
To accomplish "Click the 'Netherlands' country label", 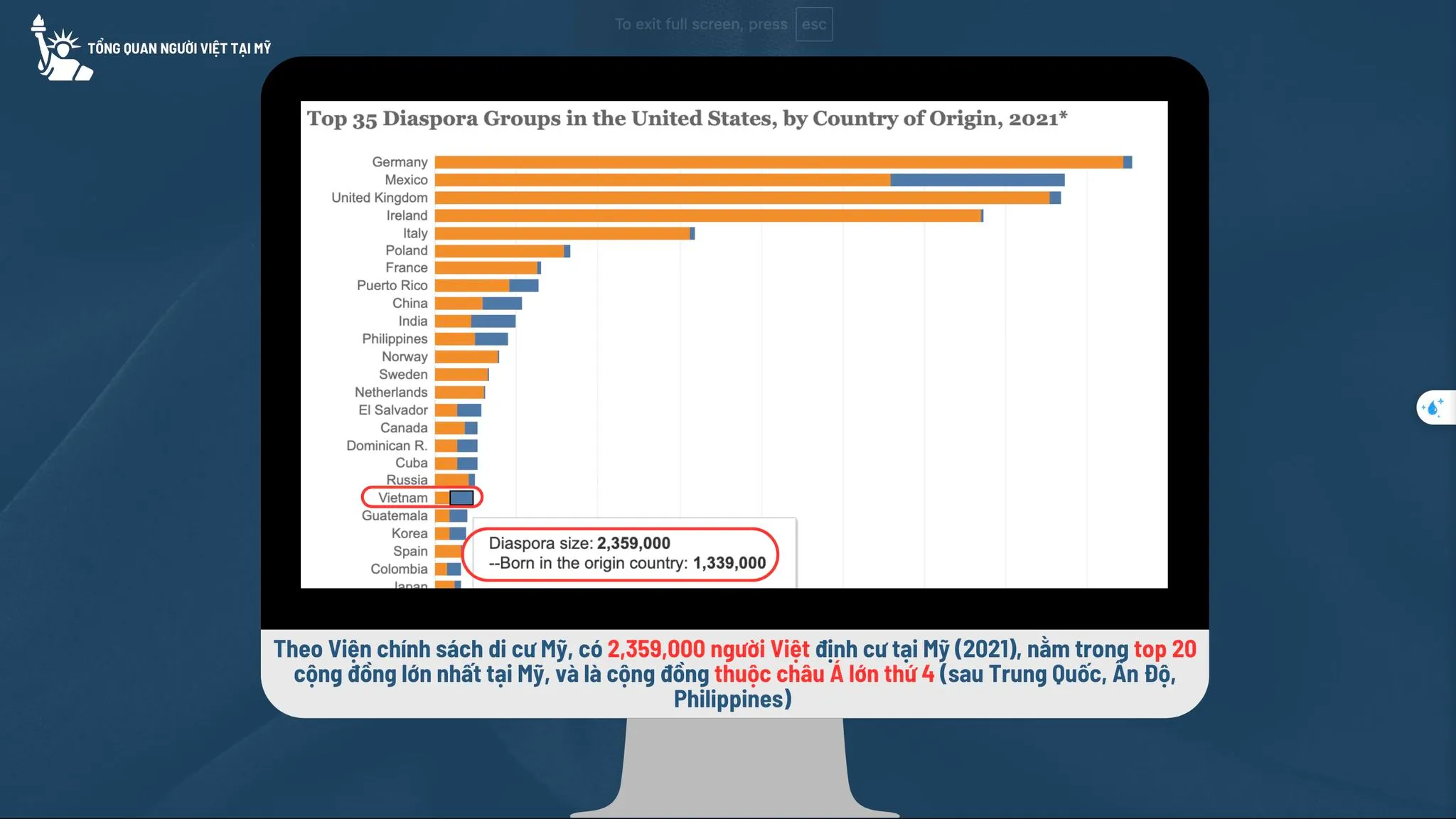I will (391, 392).
